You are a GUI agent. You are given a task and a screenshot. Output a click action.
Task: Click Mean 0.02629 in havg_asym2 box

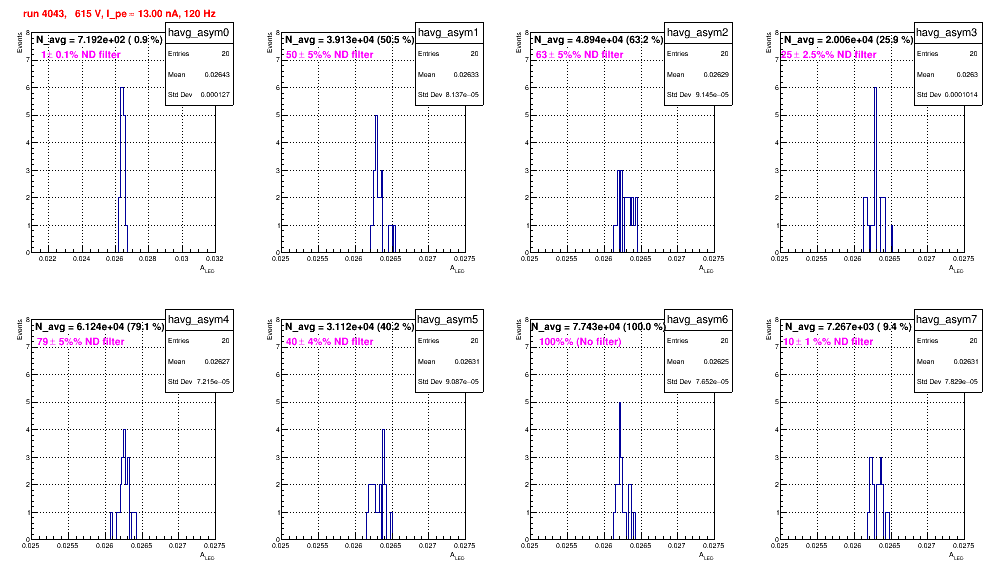[698, 74]
